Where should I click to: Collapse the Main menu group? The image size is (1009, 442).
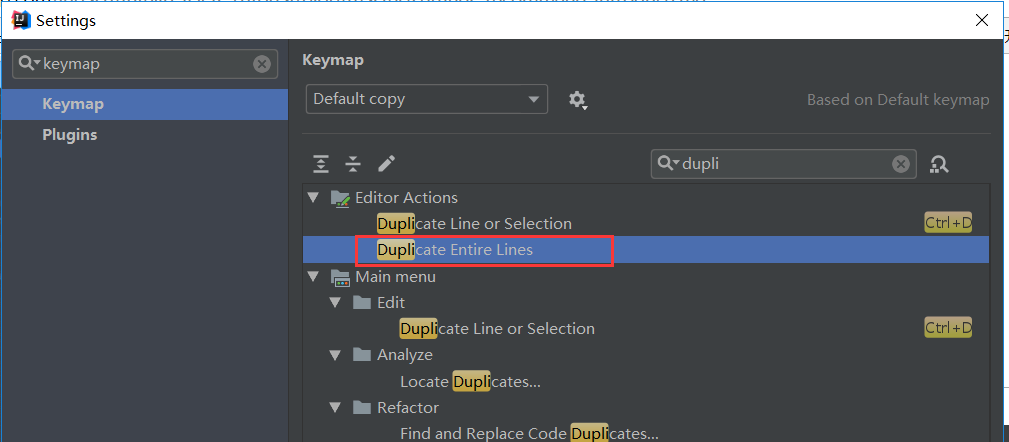[x=314, y=277]
